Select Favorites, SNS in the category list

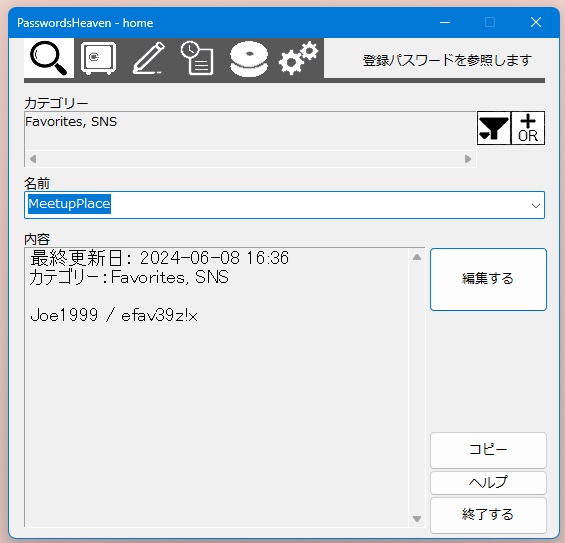click(71, 122)
